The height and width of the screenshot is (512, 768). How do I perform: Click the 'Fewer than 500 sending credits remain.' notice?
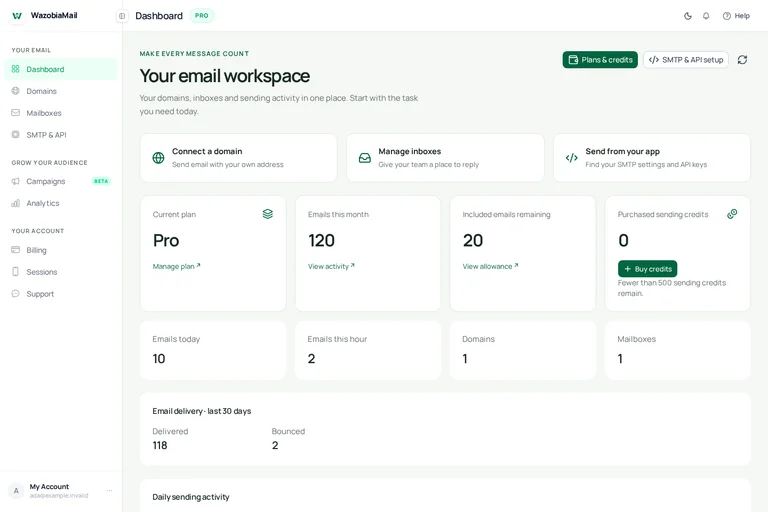click(x=672, y=288)
